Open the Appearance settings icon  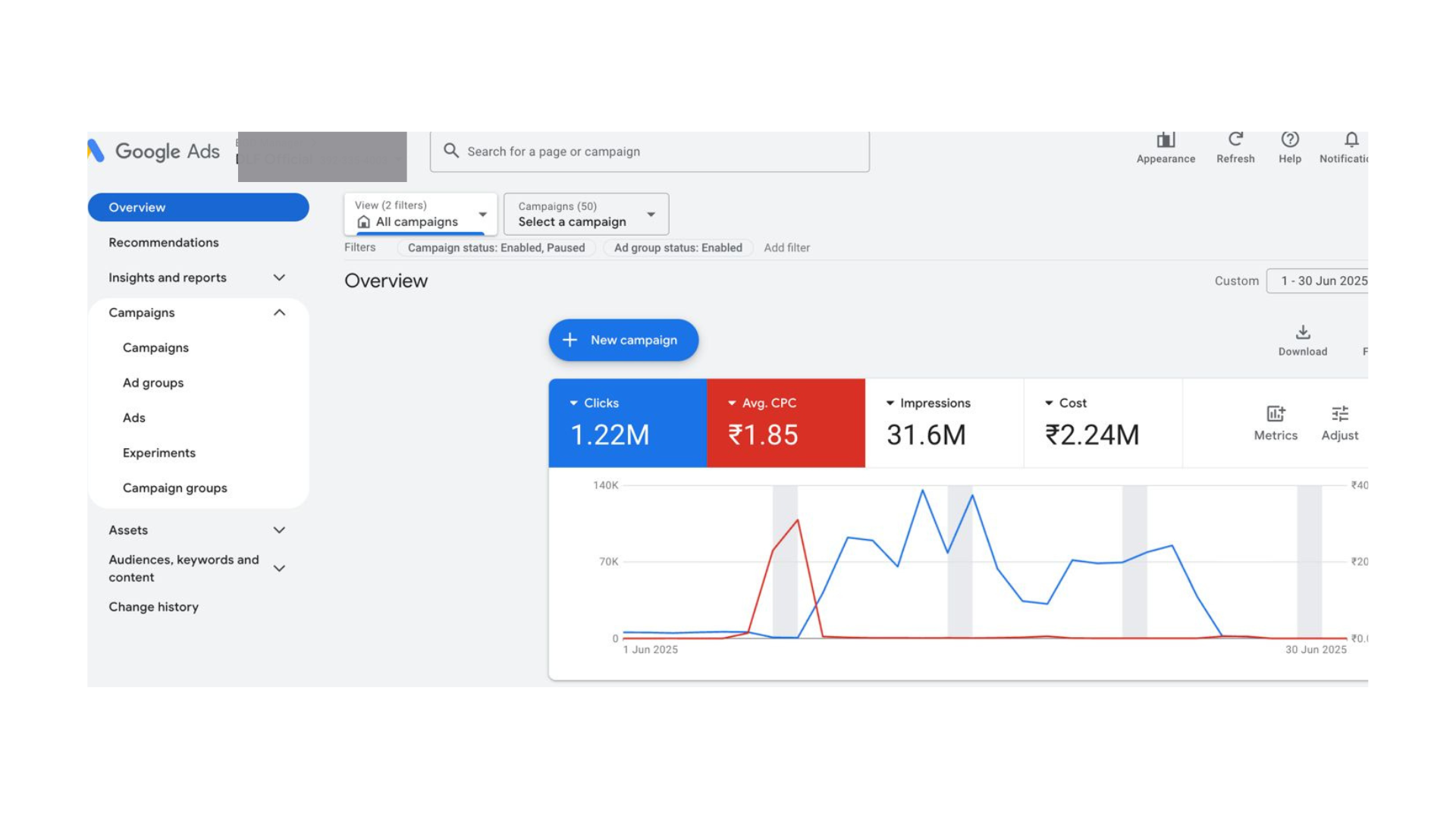click(x=1166, y=141)
